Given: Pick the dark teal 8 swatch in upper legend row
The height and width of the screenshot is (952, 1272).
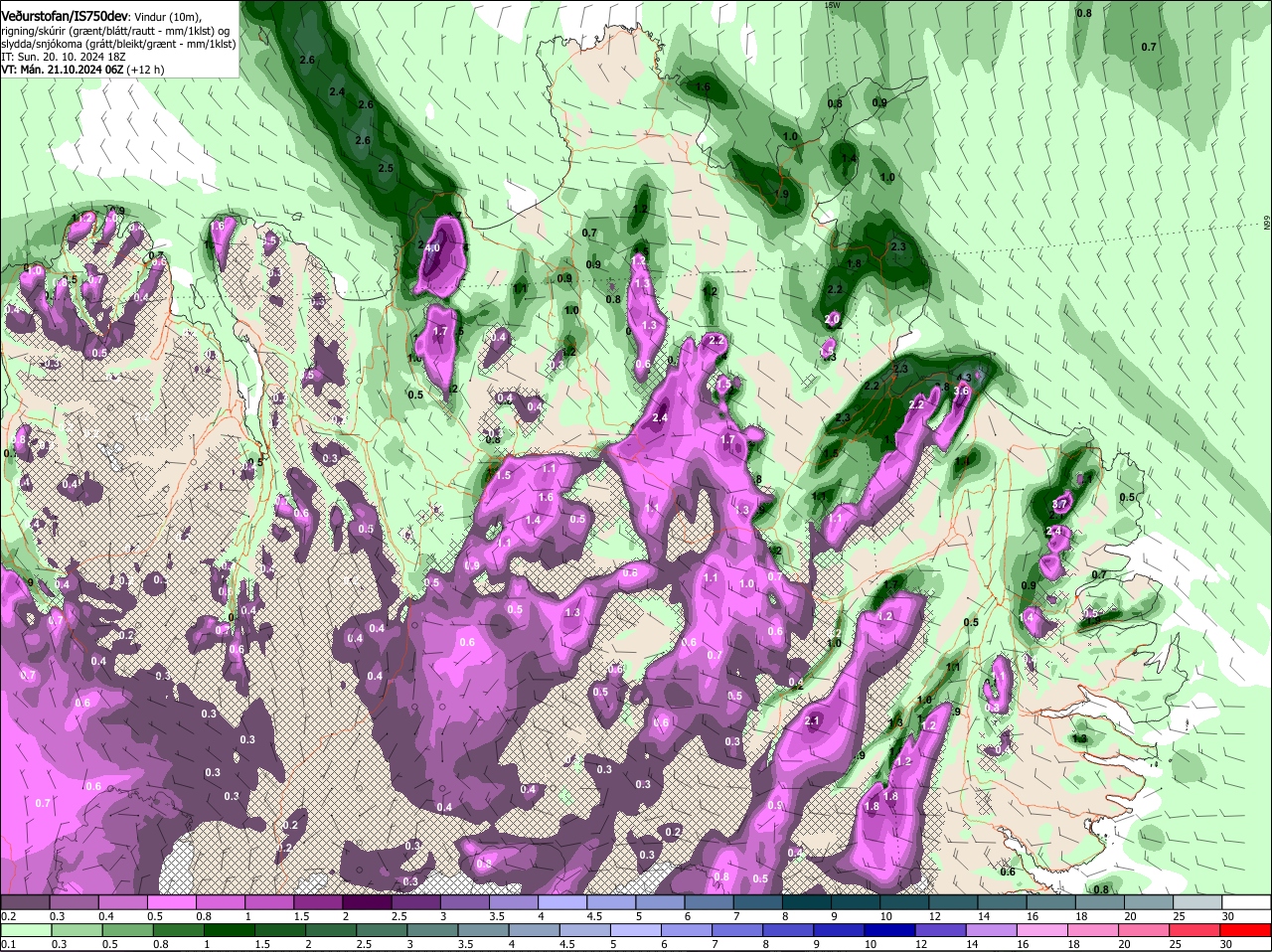Looking at the screenshot, I should (x=807, y=901).
